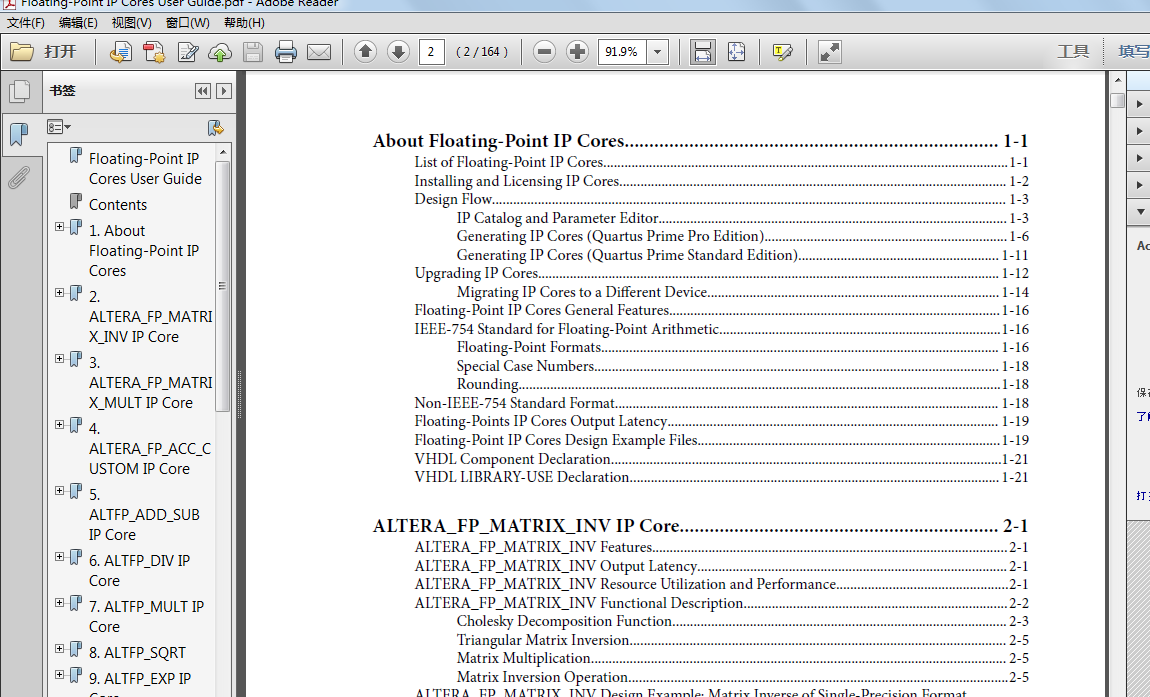Click the read mode expand icon
This screenshot has height=697, width=1150.
[829, 51]
